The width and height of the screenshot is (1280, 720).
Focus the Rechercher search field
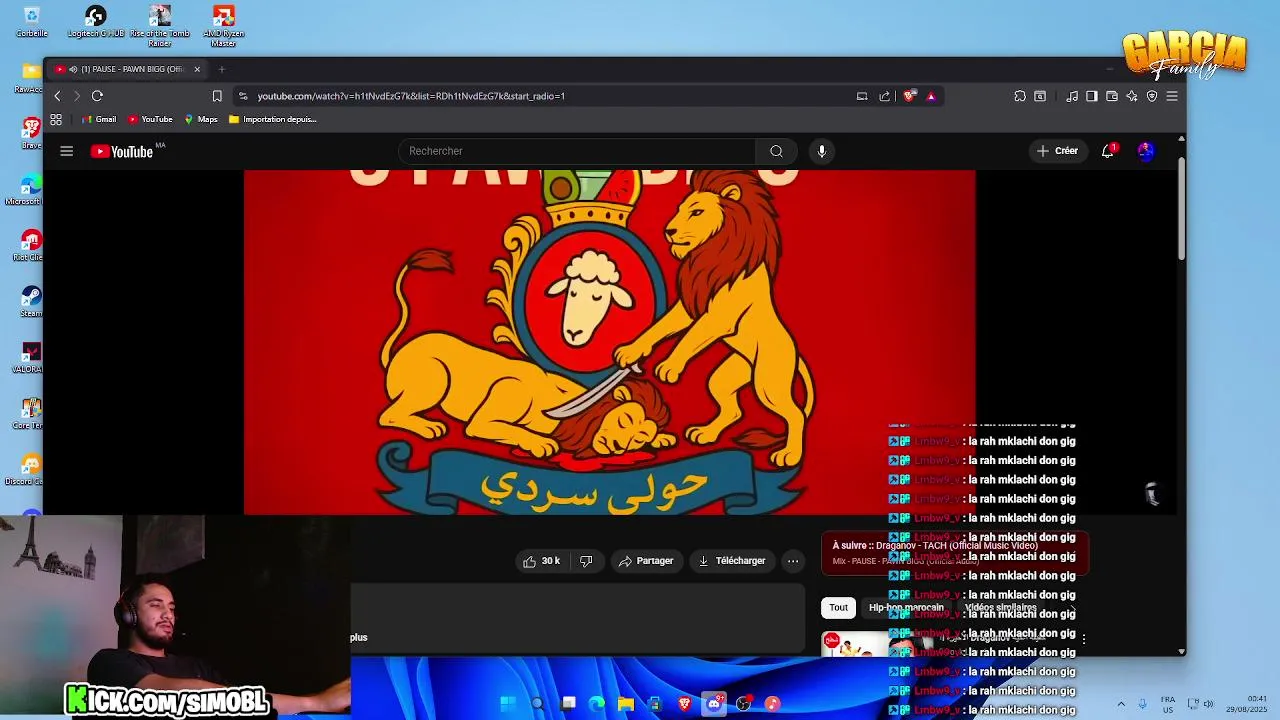[x=577, y=151]
